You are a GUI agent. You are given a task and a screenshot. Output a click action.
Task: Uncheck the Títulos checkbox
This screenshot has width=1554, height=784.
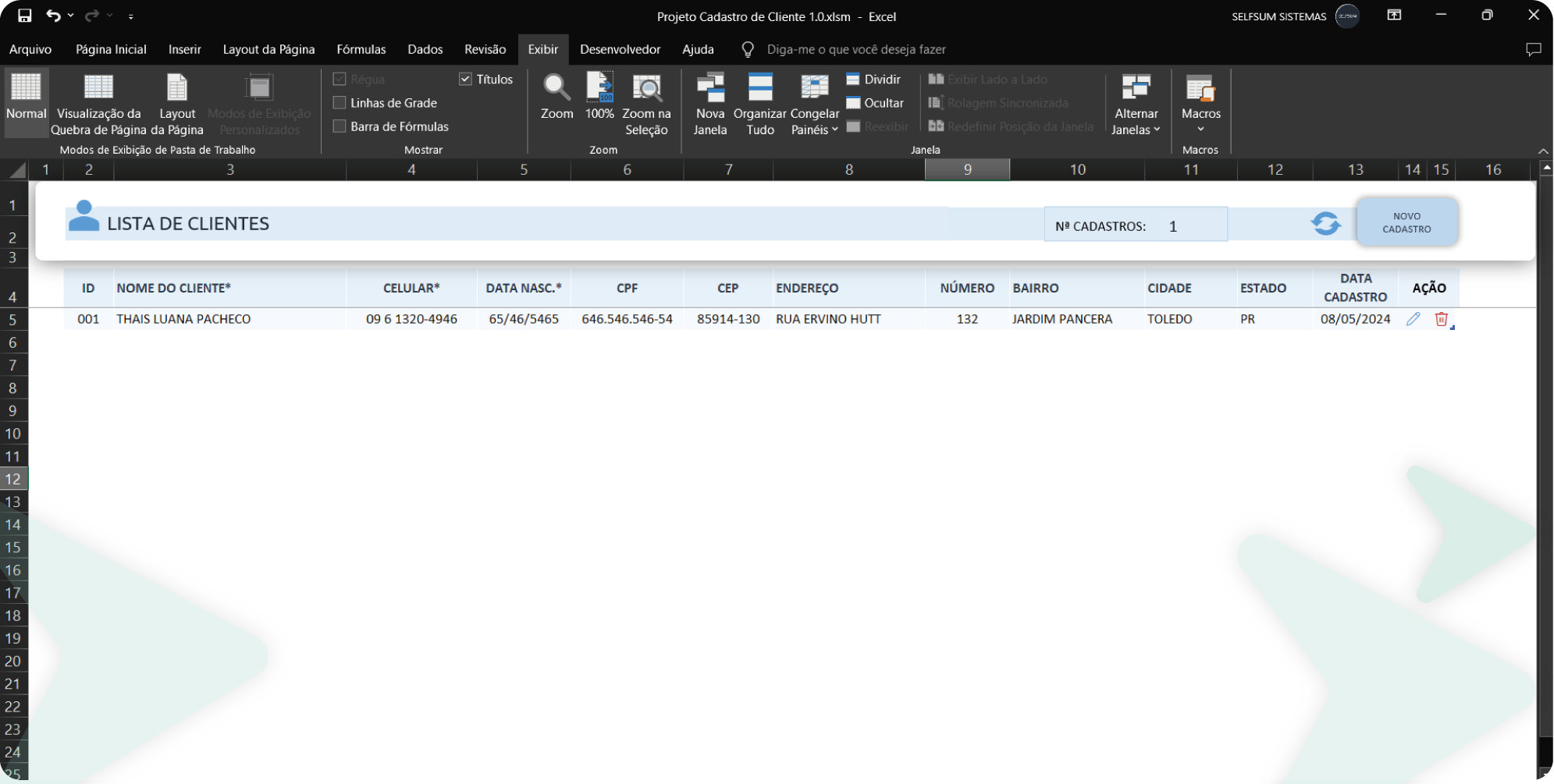click(465, 79)
